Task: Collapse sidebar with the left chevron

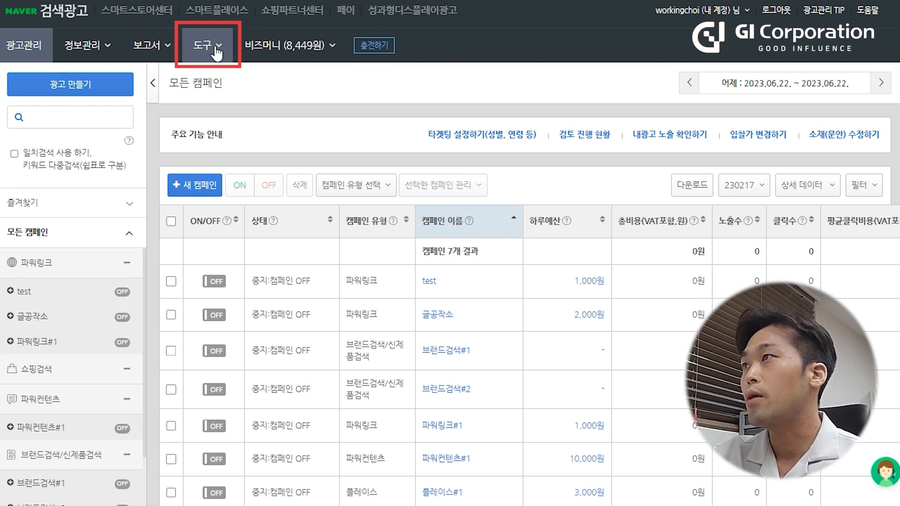Action: (153, 83)
